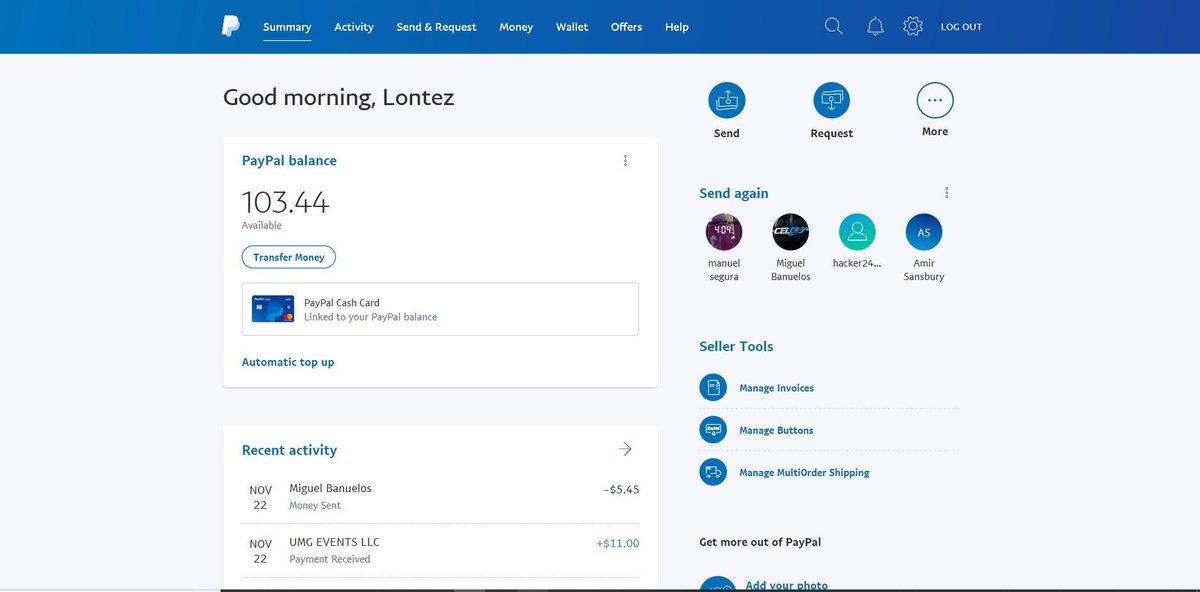Open the Send again options menu

pyautogui.click(x=946, y=192)
